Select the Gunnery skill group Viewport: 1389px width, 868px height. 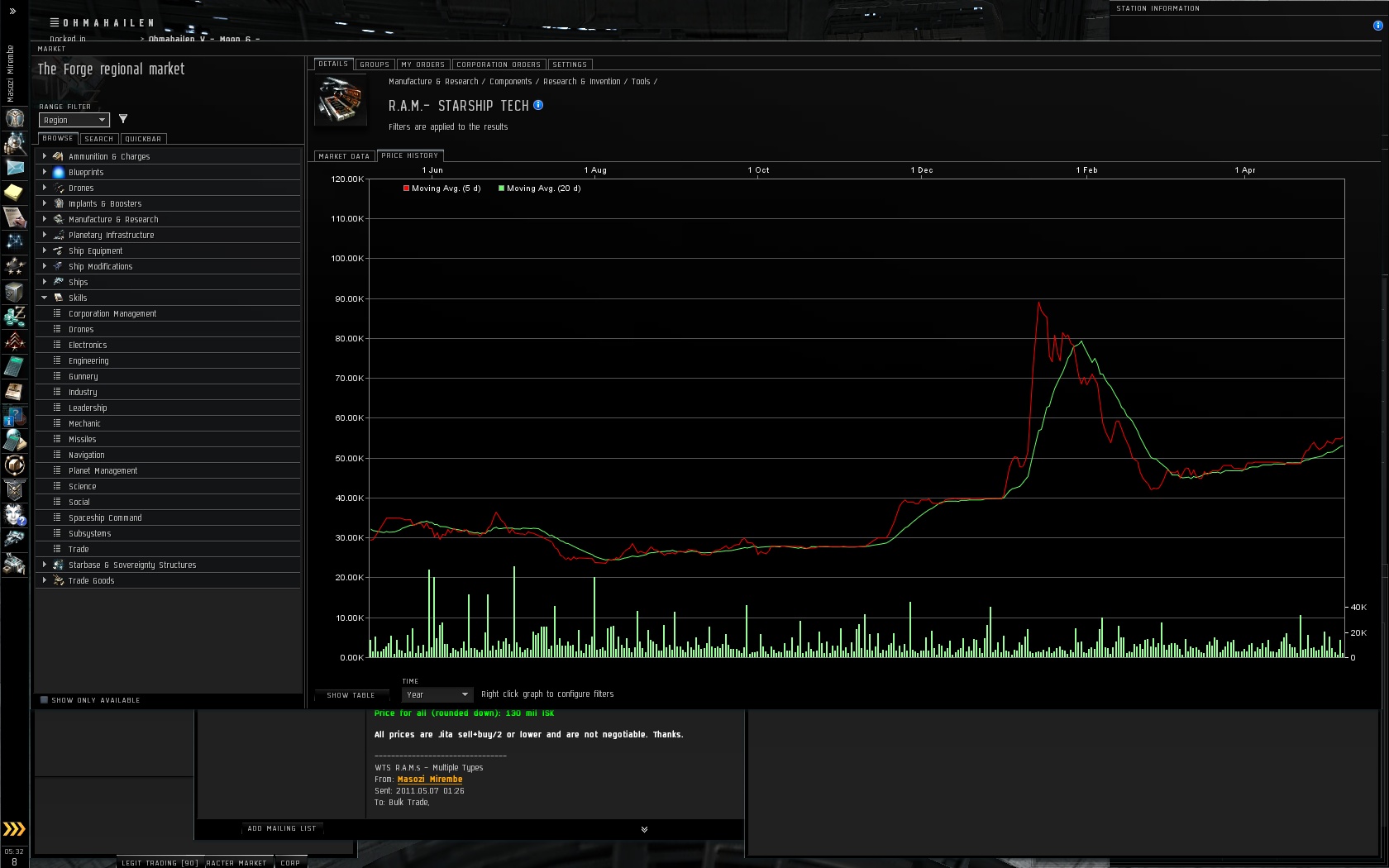click(x=168, y=376)
